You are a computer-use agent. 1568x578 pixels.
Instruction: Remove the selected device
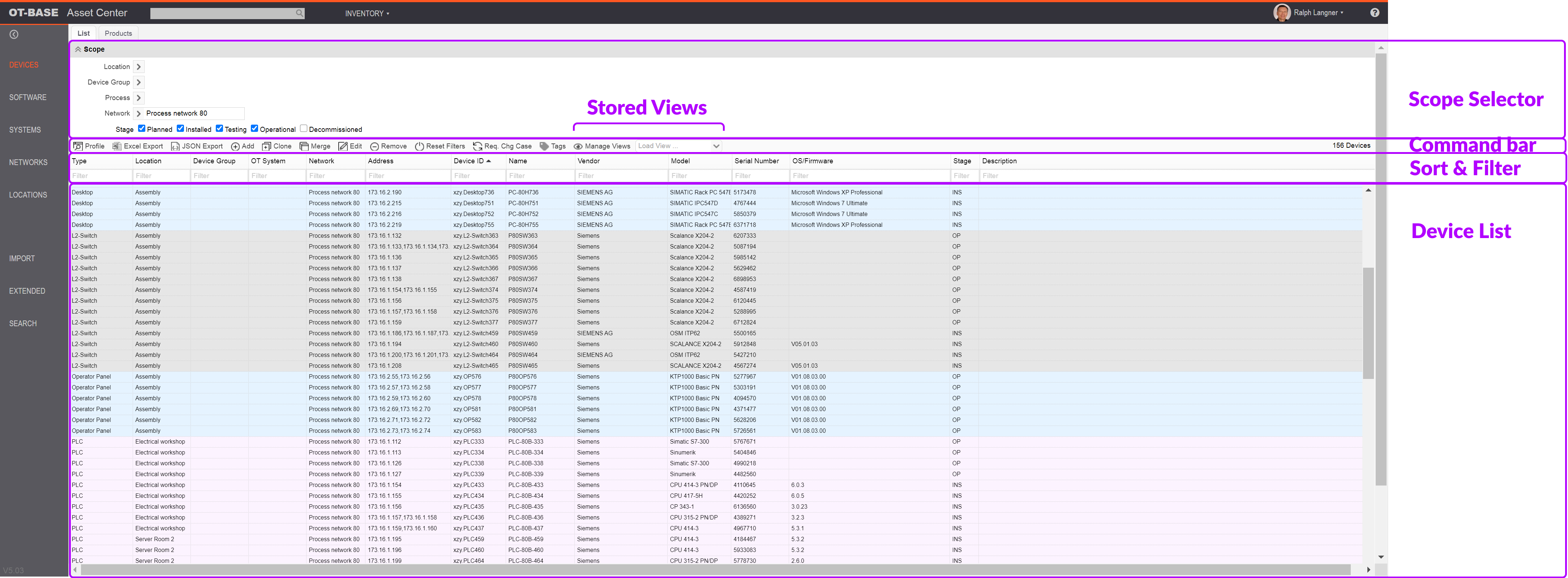[x=388, y=146]
